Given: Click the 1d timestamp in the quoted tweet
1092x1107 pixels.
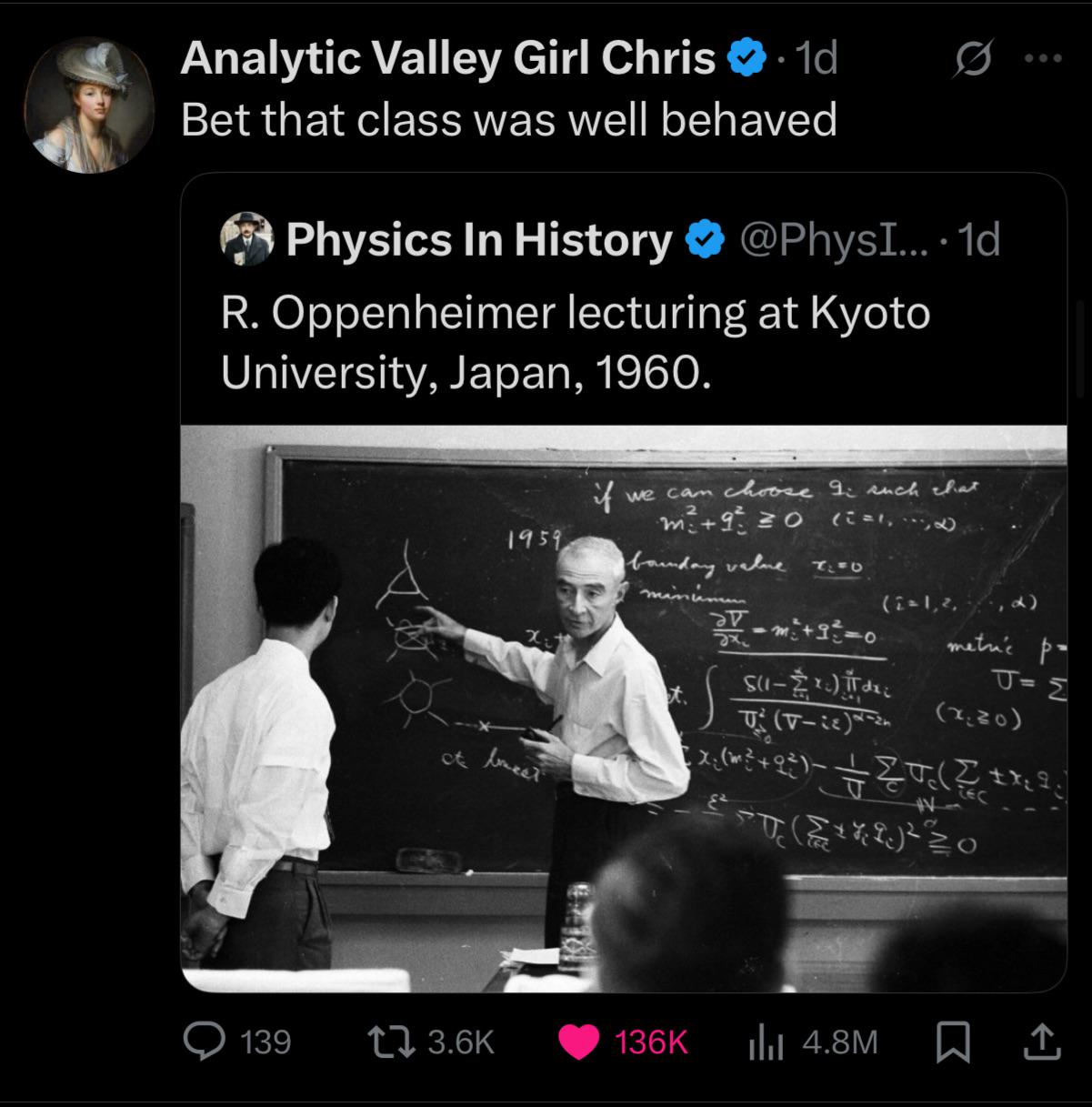Looking at the screenshot, I should coord(980,240).
